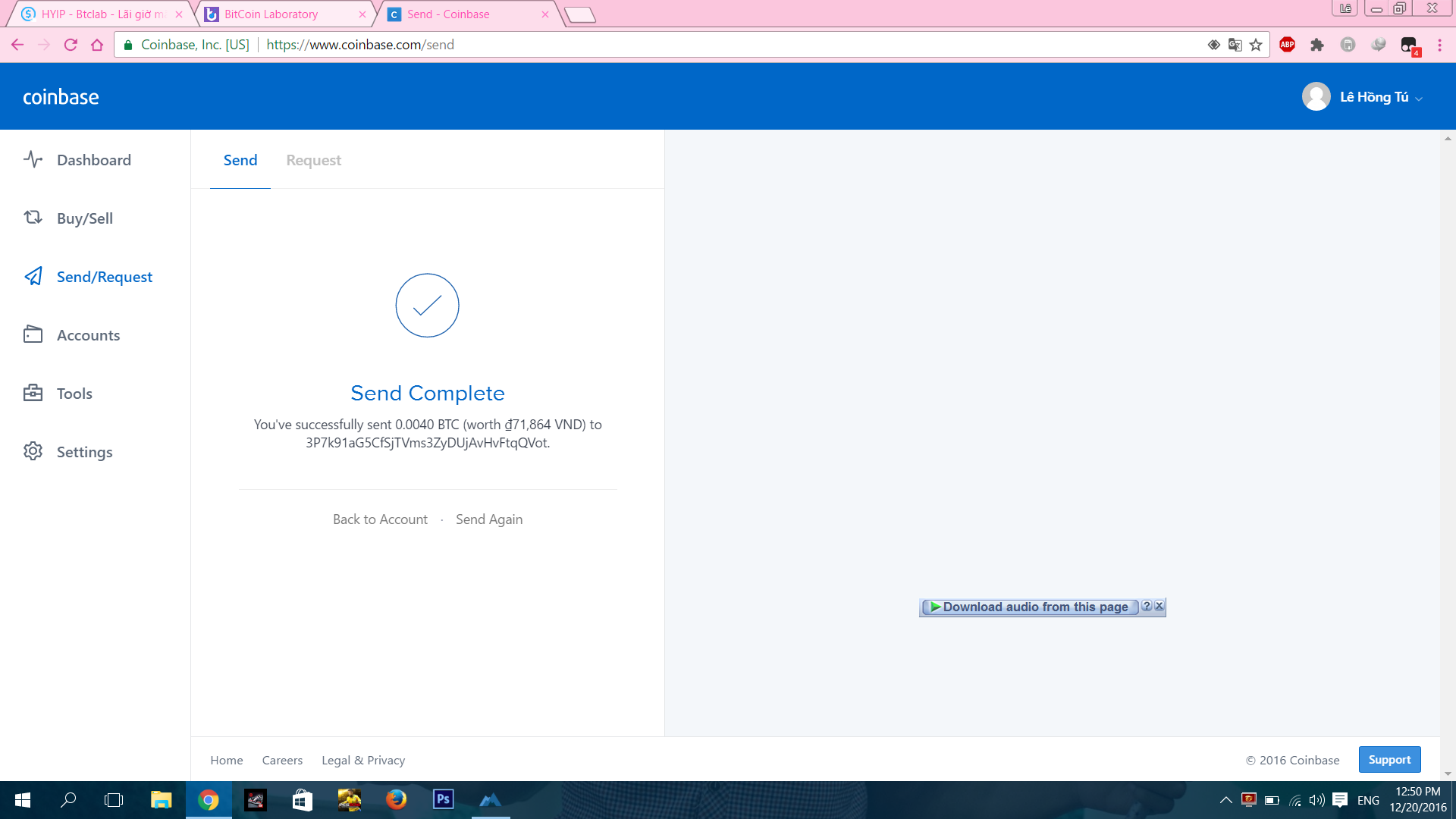Bookmark this page with star icon
Viewport: 1456px width, 819px height.
tap(1256, 45)
